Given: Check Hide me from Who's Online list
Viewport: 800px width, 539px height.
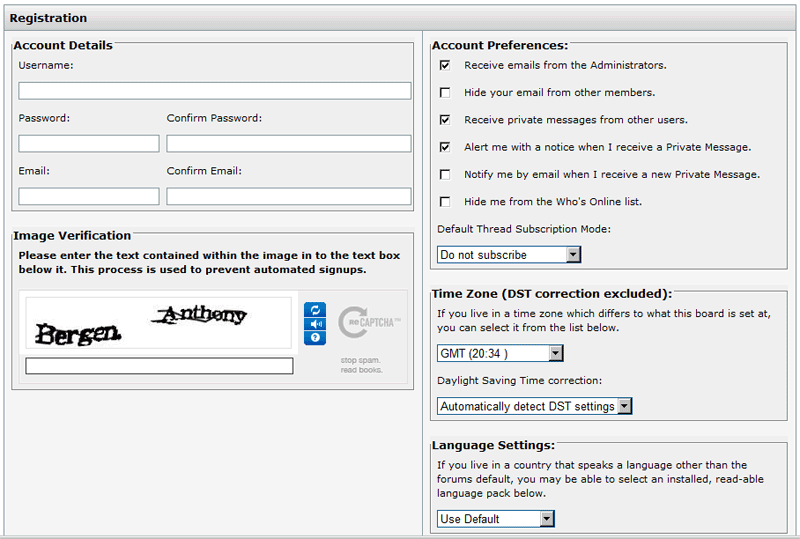Looking at the screenshot, I should (445, 202).
